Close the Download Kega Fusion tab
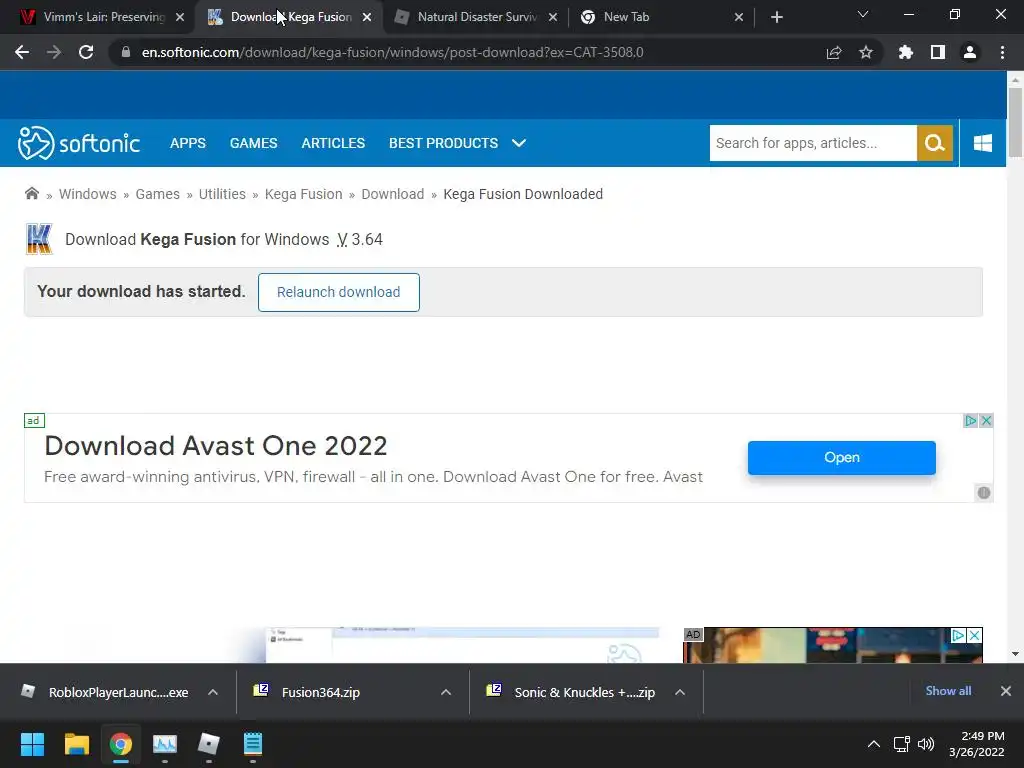Image resolution: width=1024 pixels, height=768 pixels. point(367,17)
